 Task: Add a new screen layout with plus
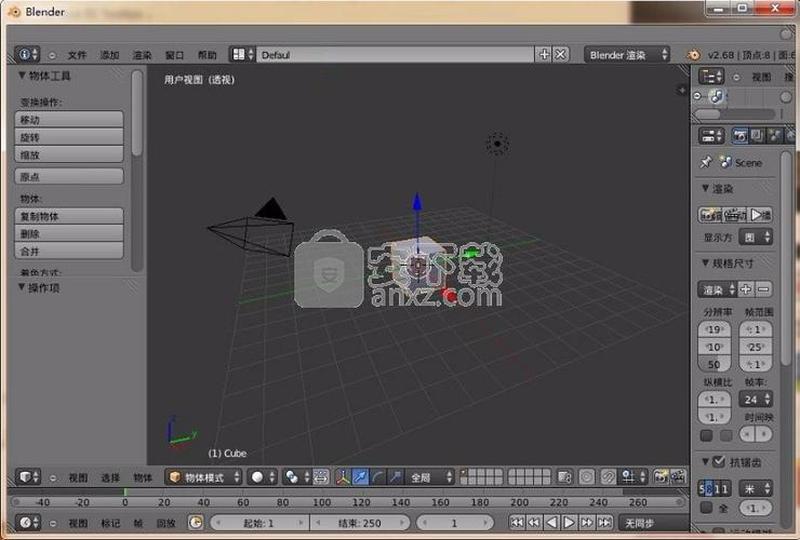(x=544, y=54)
